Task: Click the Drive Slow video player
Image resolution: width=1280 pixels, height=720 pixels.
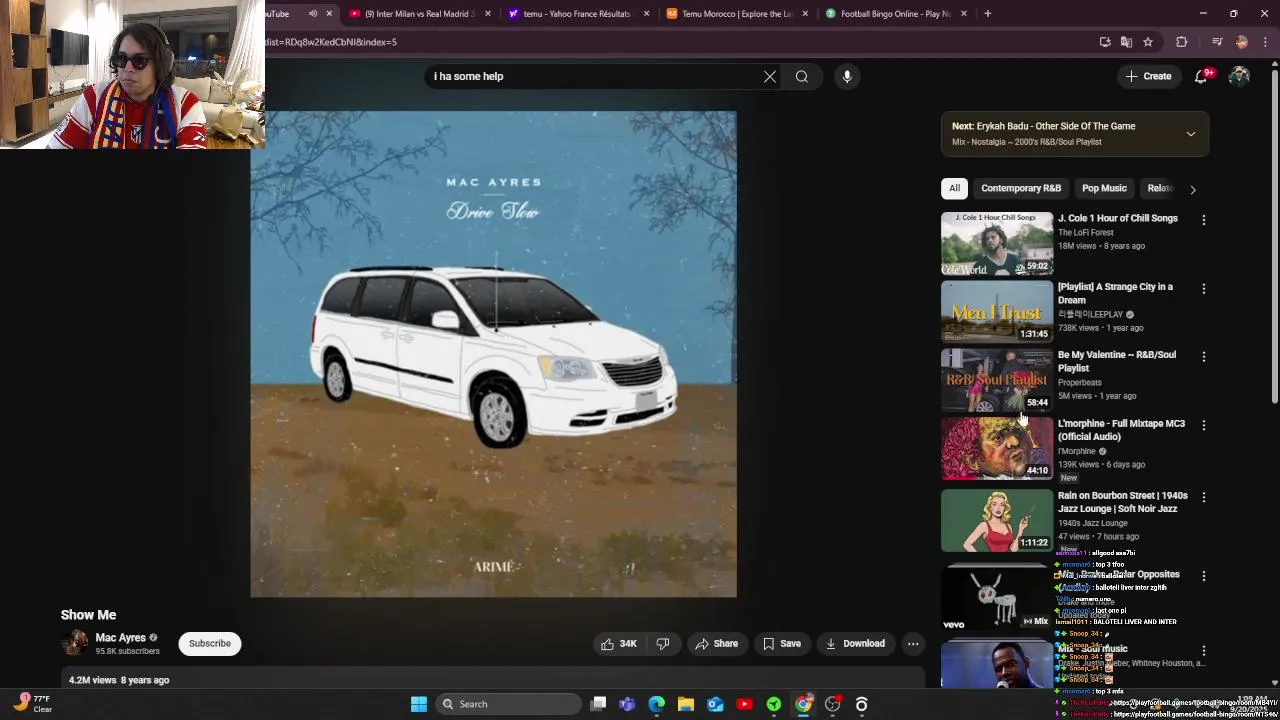Action: coord(493,354)
